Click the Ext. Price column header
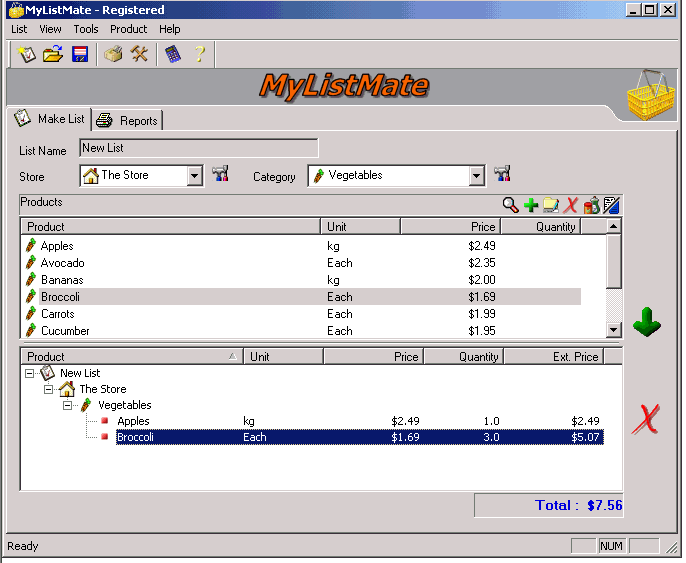The height and width of the screenshot is (563, 686). [x=553, y=357]
